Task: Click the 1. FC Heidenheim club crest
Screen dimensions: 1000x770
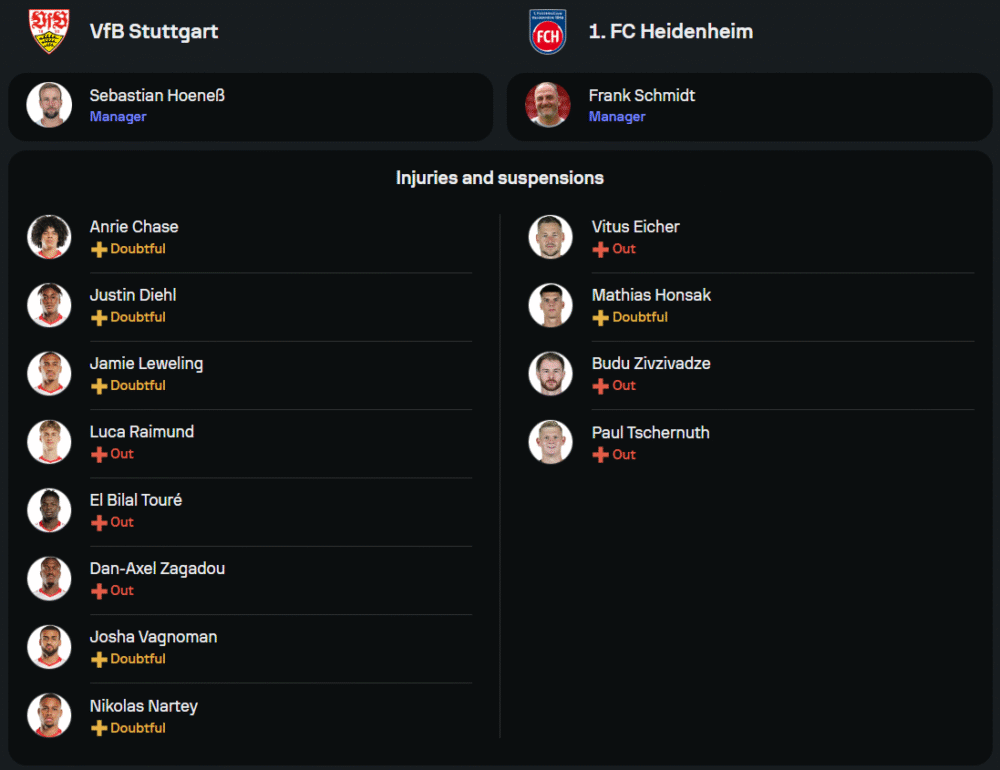Action: point(547,31)
